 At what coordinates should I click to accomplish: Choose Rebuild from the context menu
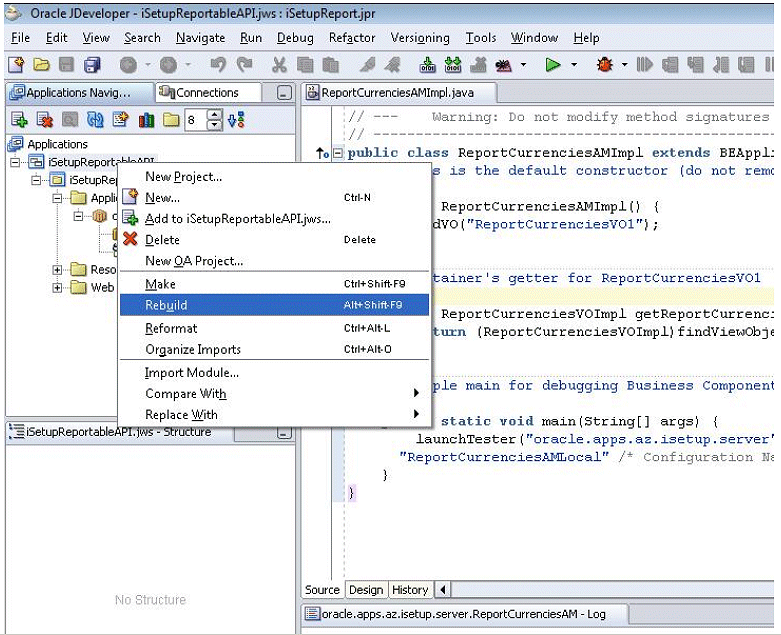coord(274,305)
